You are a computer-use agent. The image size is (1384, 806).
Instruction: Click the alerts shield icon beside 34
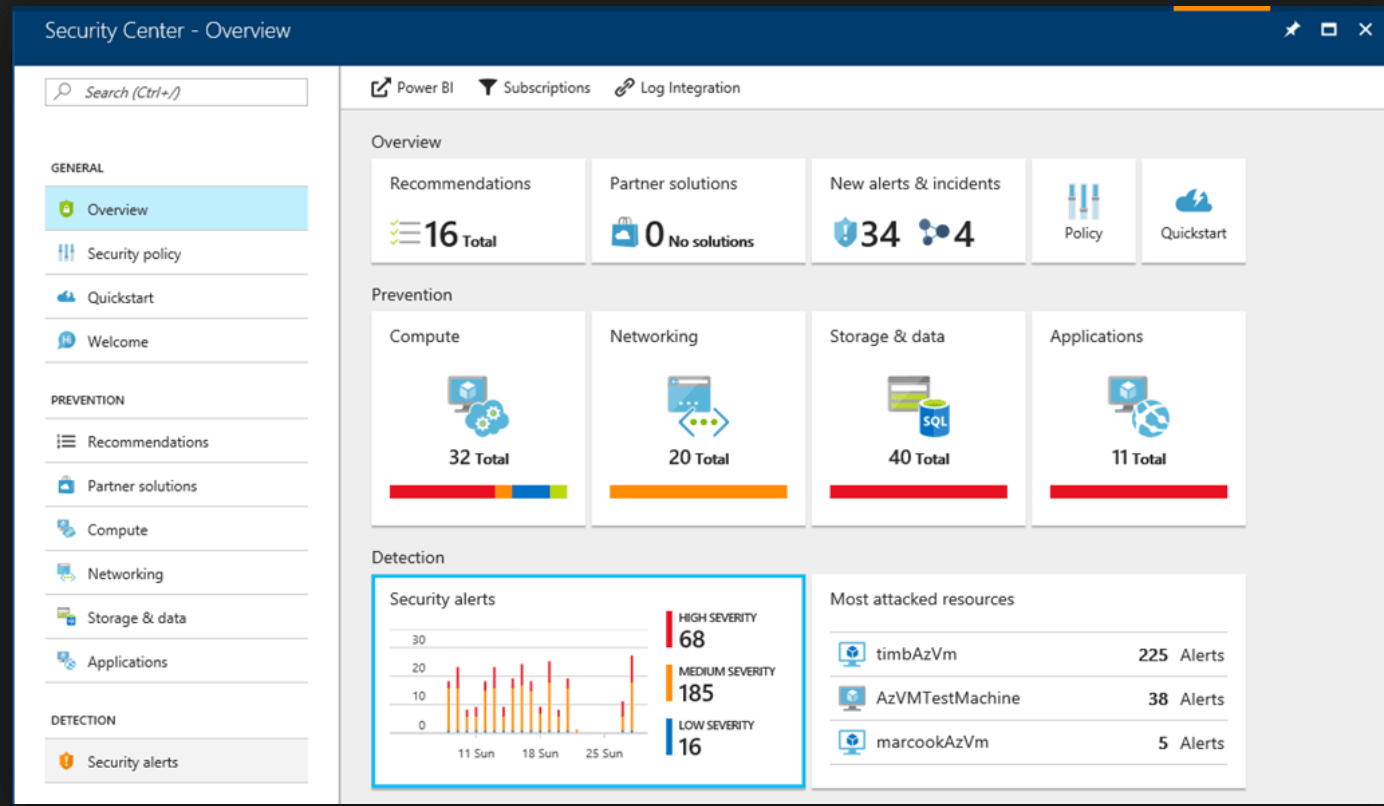coord(845,234)
